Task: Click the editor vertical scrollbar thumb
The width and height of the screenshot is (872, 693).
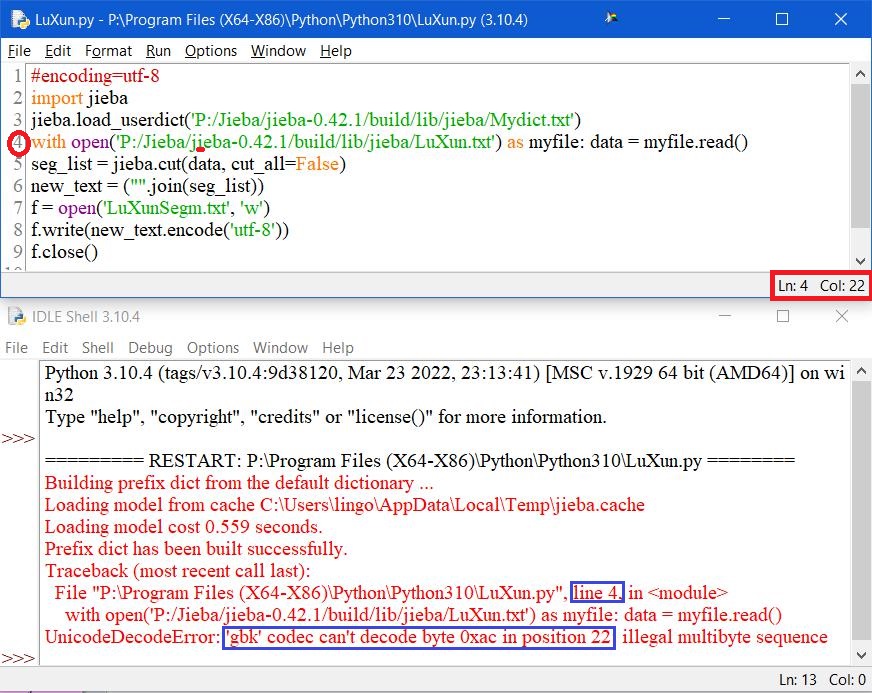Action: point(860,156)
